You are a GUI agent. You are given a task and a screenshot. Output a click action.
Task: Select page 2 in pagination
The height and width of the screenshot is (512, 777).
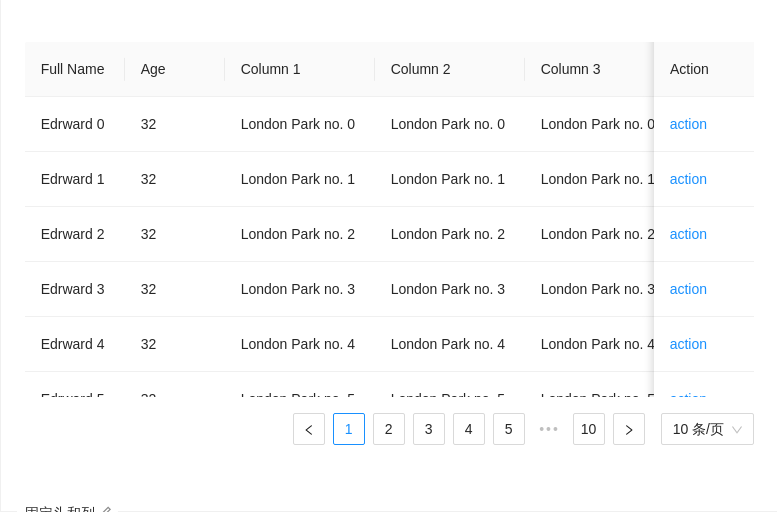pyautogui.click(x=389, y=429)
